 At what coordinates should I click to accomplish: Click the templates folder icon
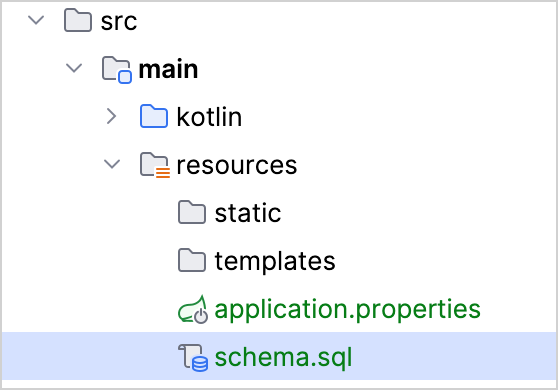tap(192, 260)
